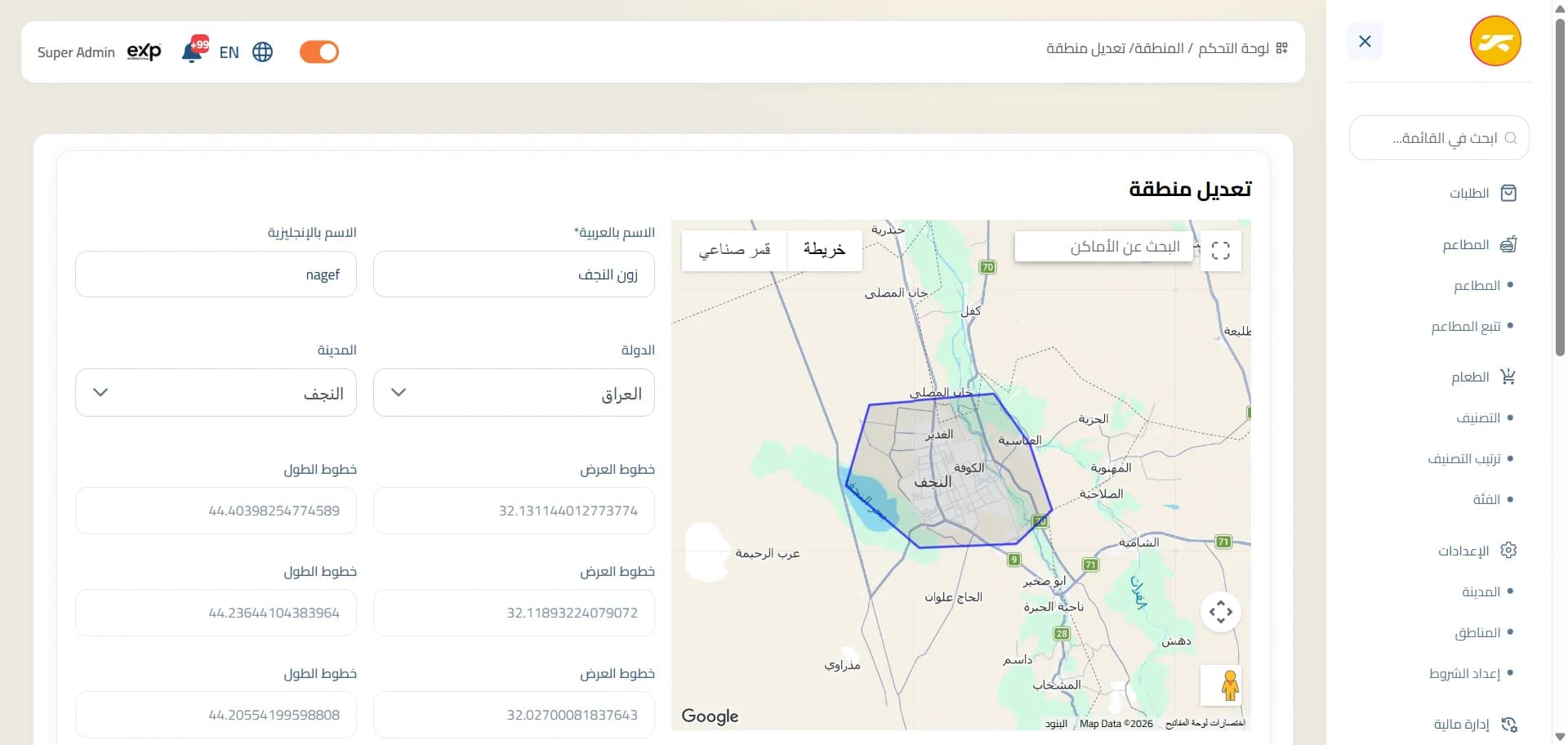Click المنطقة breadcrumb link
The width and height of the screenshot is (1568, 745).
pyautogui.click(x=1159, y=48)
